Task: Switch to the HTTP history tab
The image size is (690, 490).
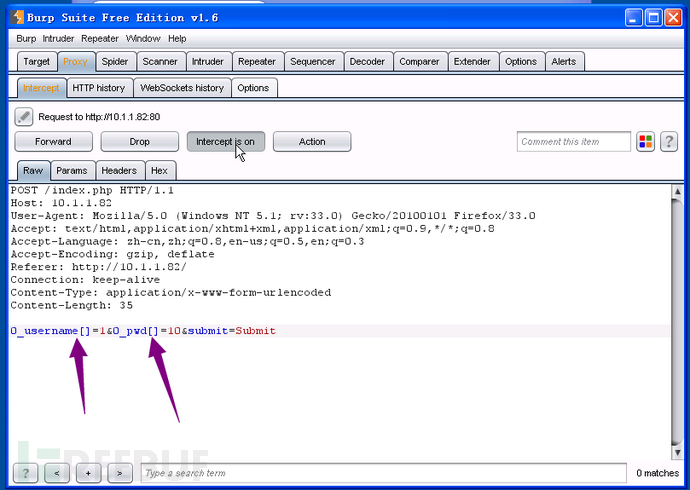Action: coord(99,88)
